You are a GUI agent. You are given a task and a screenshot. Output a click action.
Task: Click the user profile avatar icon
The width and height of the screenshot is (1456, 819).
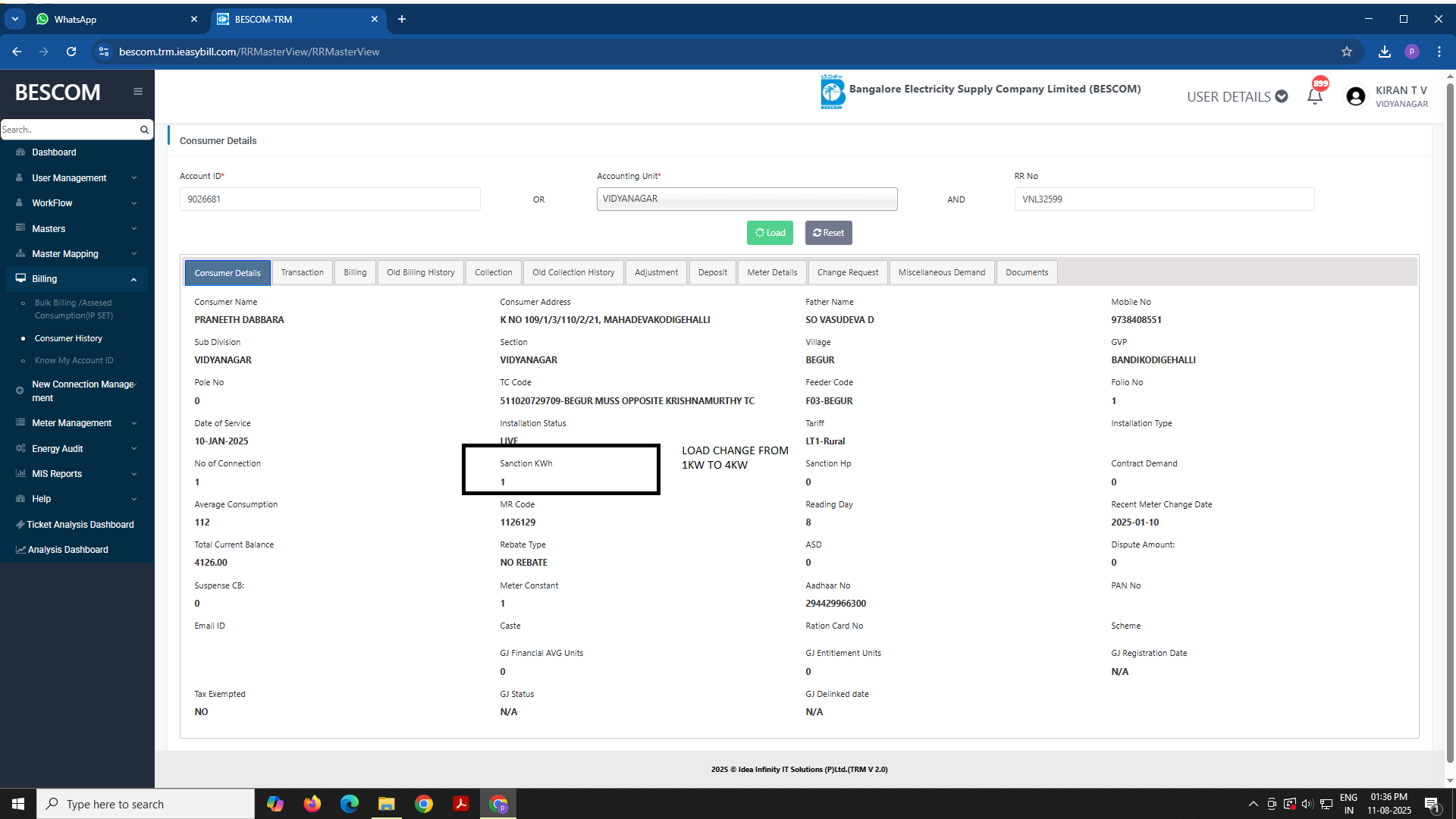click(x=1356, y=96)
